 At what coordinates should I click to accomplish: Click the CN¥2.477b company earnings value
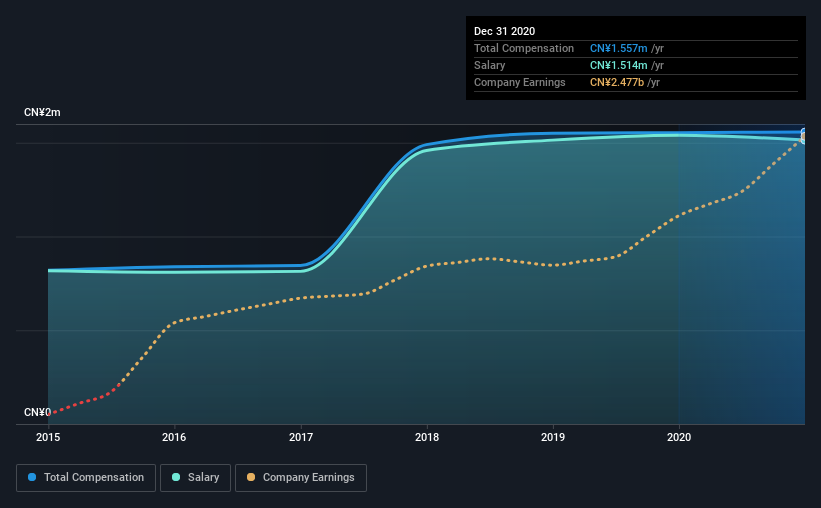[617, 82]
